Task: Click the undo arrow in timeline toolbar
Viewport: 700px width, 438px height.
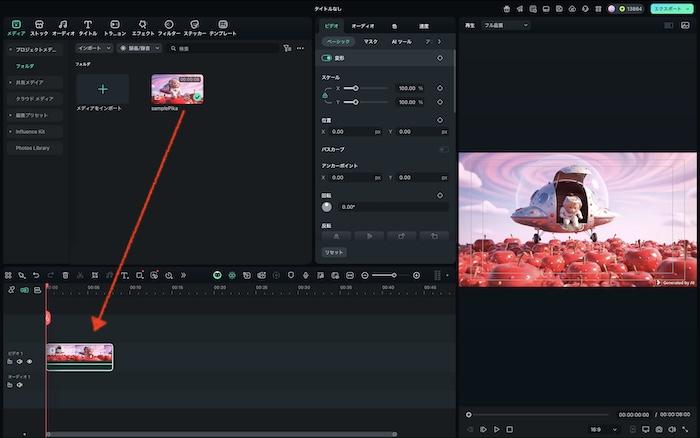Action: point(36,275)
